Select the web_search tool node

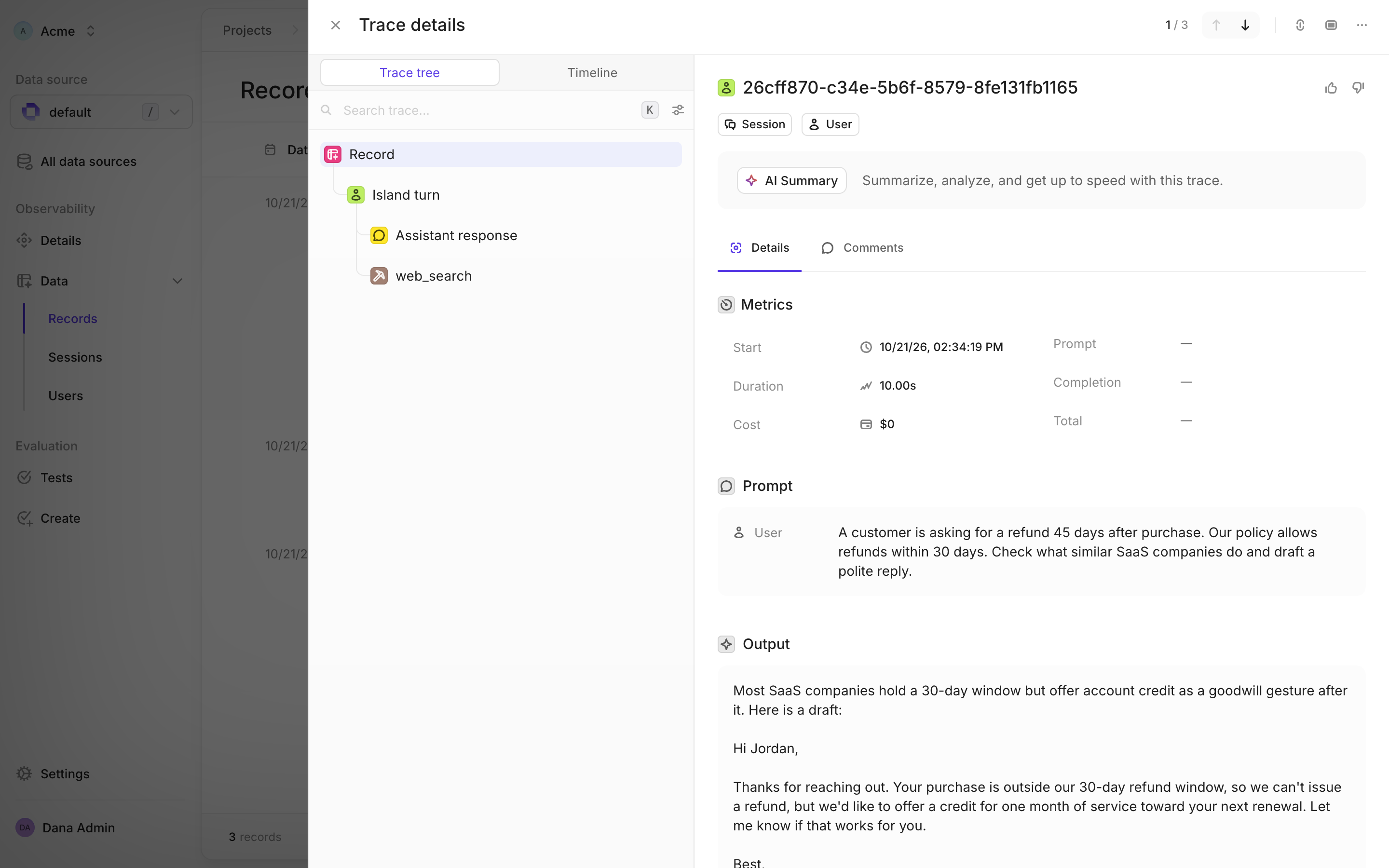click(x=433, y=276)
